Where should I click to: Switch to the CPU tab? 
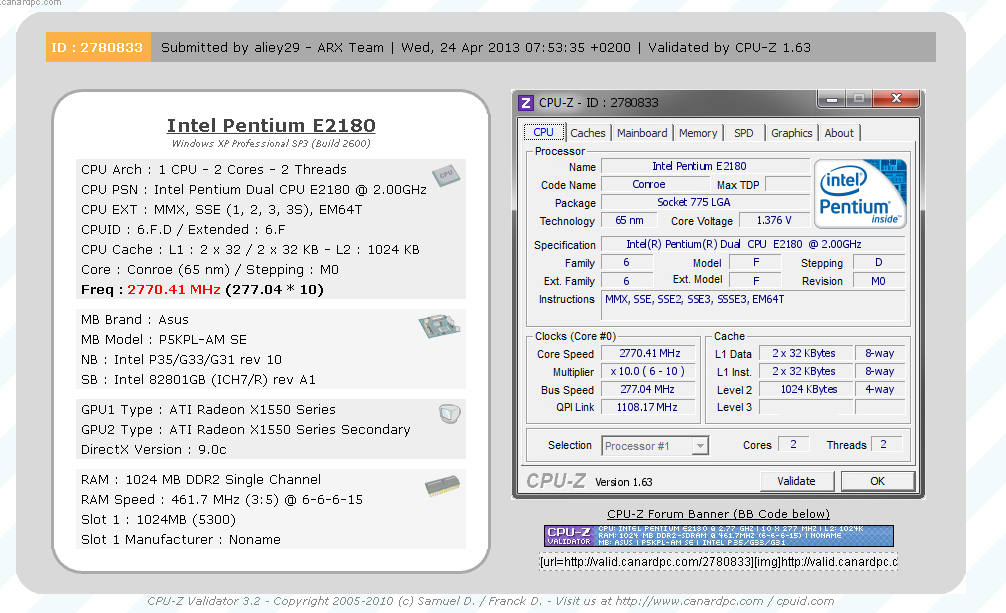543,132
